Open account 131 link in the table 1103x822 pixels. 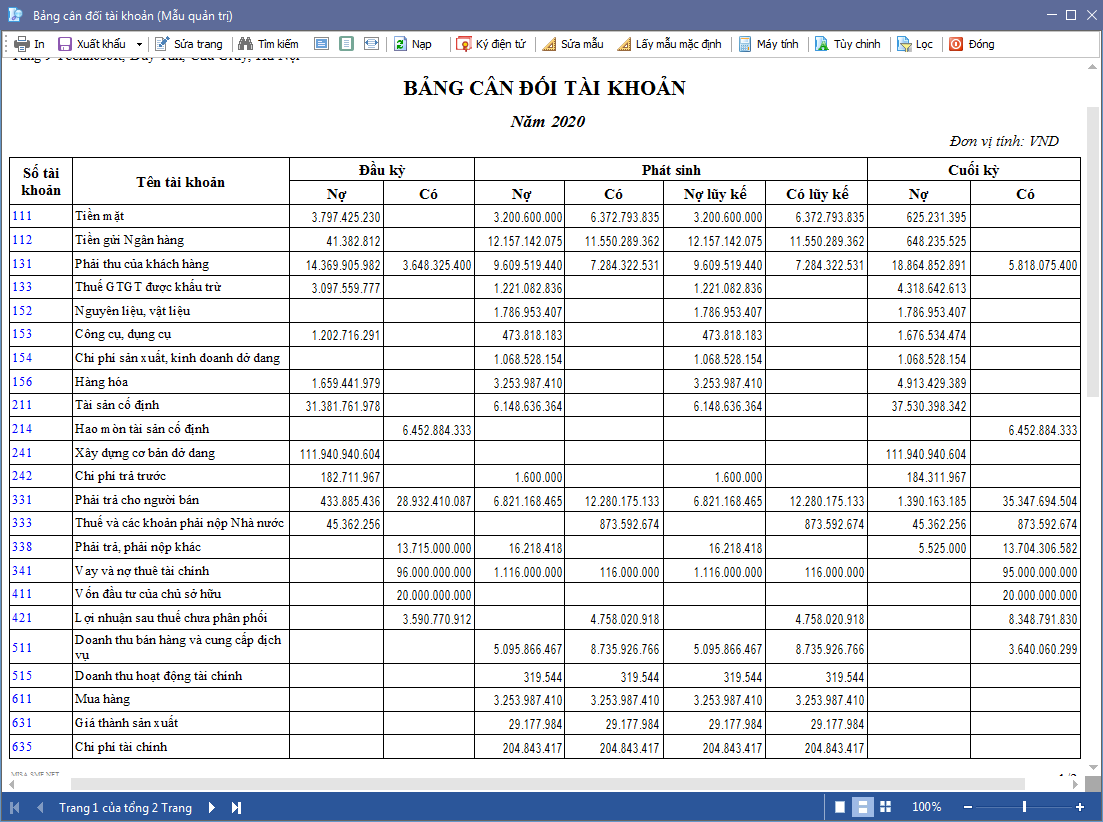tap(22, 264)
